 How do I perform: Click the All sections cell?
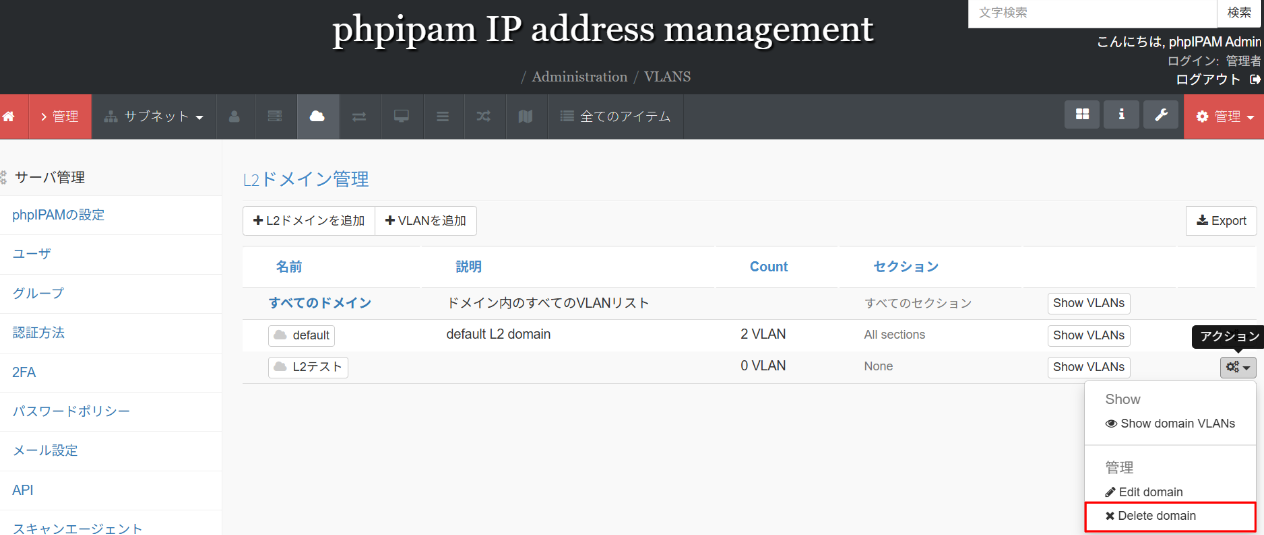pyautogui.click(x=894, y=335)
